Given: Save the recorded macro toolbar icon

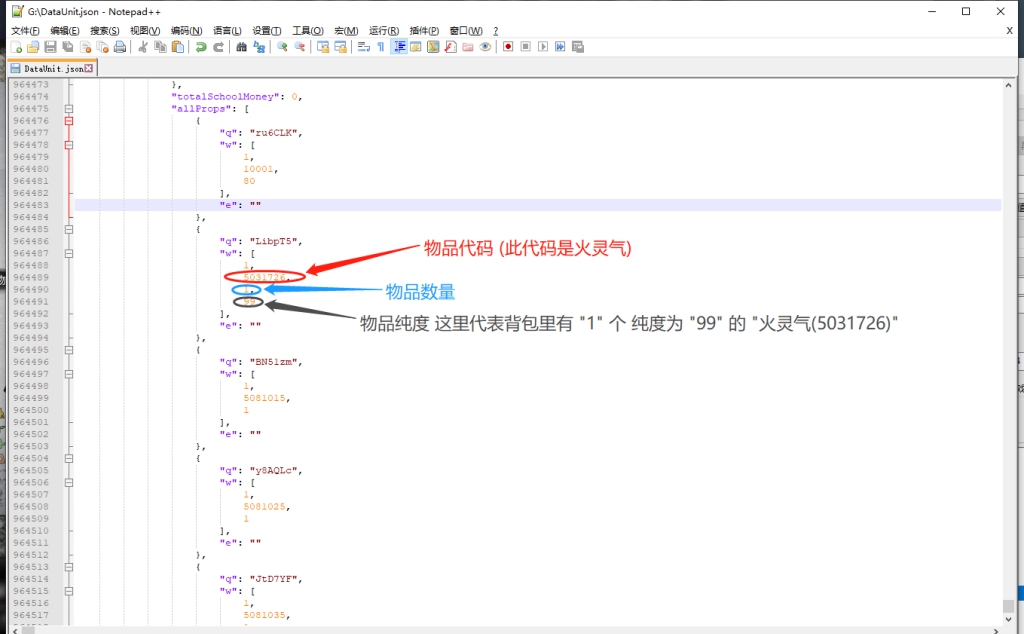Looking at the screenshot, I should [578, 47].
